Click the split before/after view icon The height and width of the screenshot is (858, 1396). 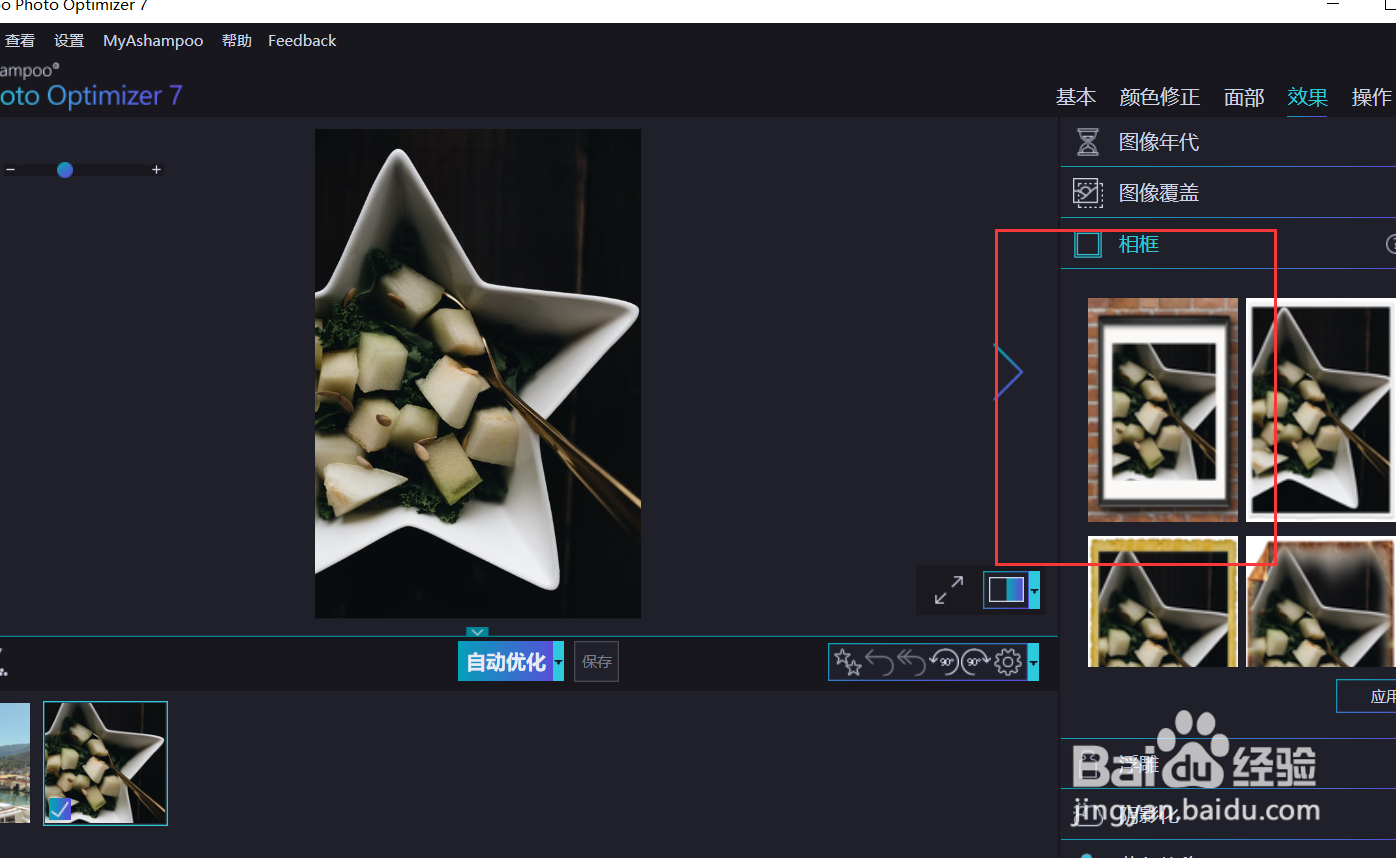(x=1006, y=590)
